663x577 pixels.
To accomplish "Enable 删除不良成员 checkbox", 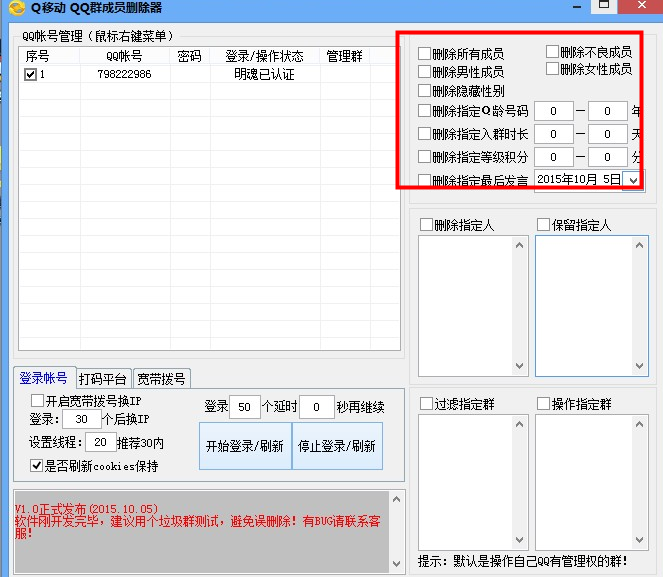I will click(x=552, y=52).
